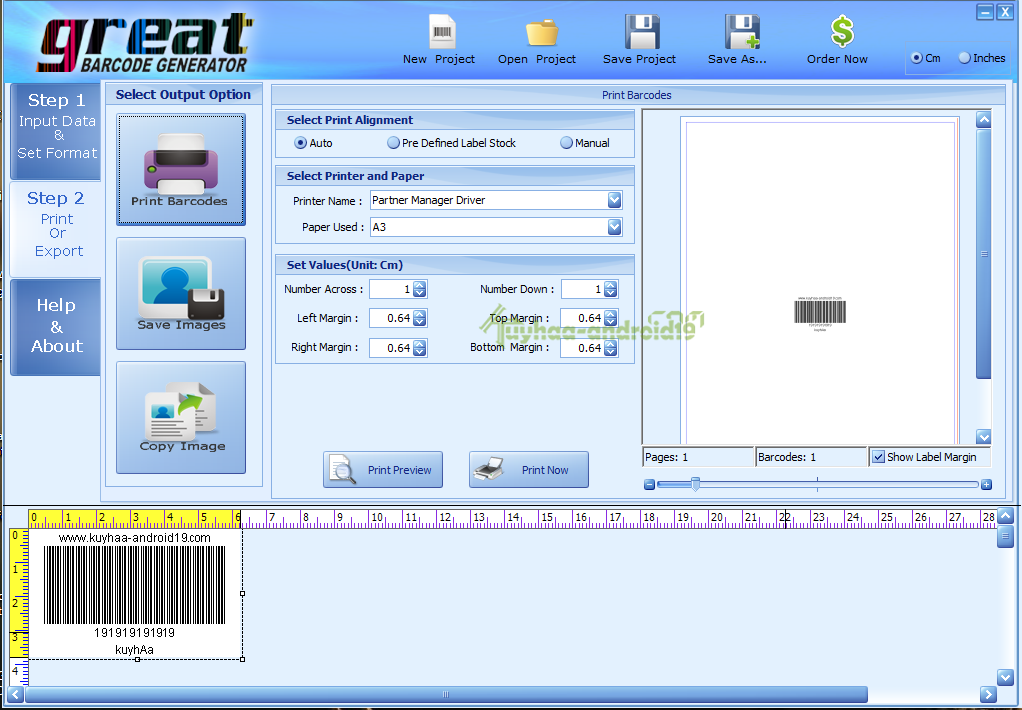Screen dimensions: 1022x710
Task: Adjust Number Down spinner arrows
Action: [610, 289]
